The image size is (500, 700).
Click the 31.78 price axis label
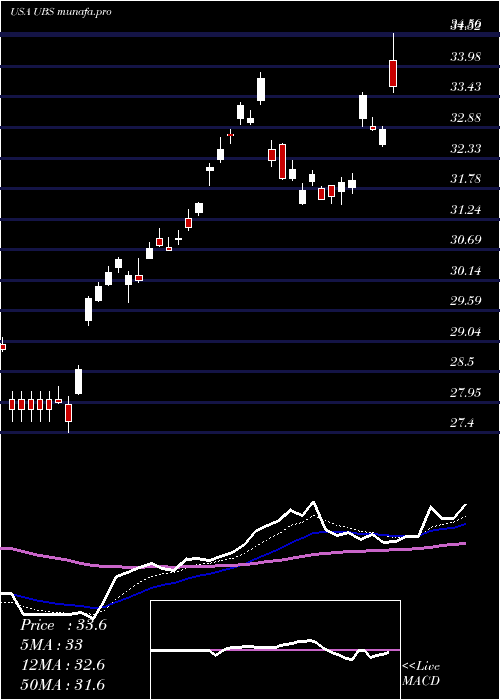(466, 179)
